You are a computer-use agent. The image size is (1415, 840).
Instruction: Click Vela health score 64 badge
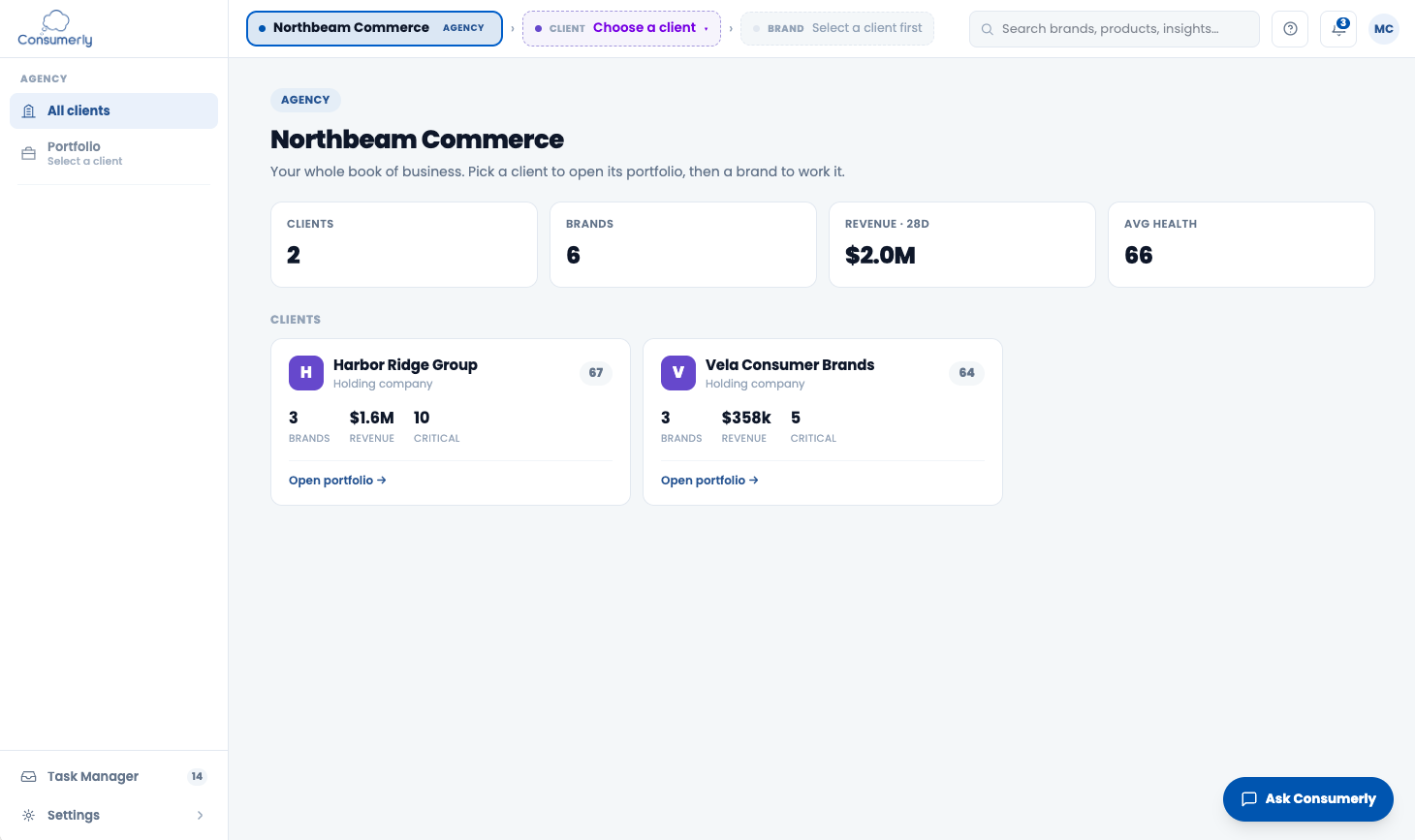point(967,373)
